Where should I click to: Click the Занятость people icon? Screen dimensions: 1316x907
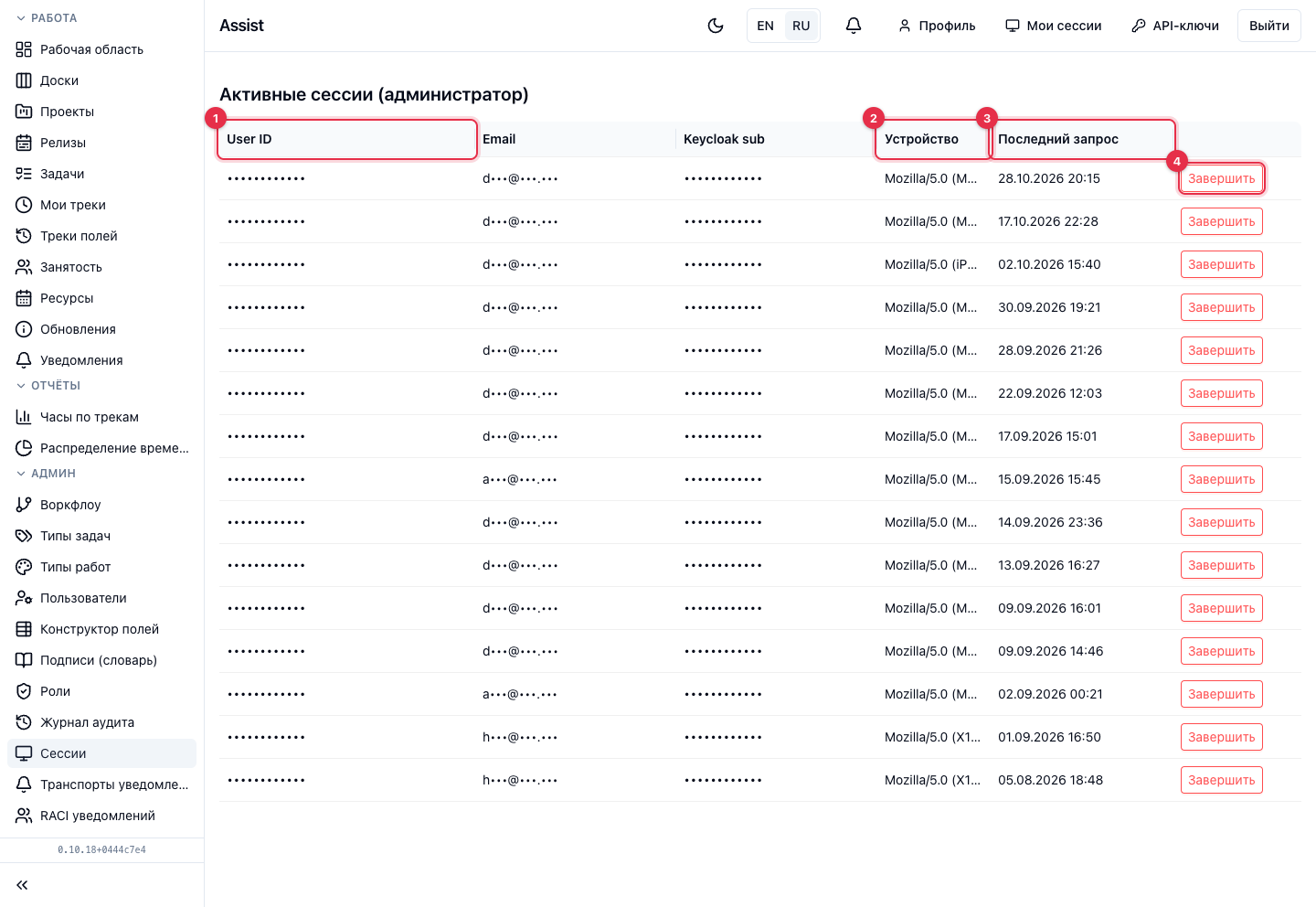[x=24, y=267]
